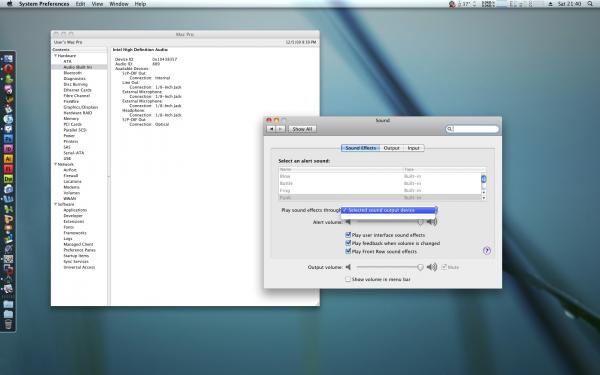
Task: Open the Trash in the dock
Action: point(8,324)
